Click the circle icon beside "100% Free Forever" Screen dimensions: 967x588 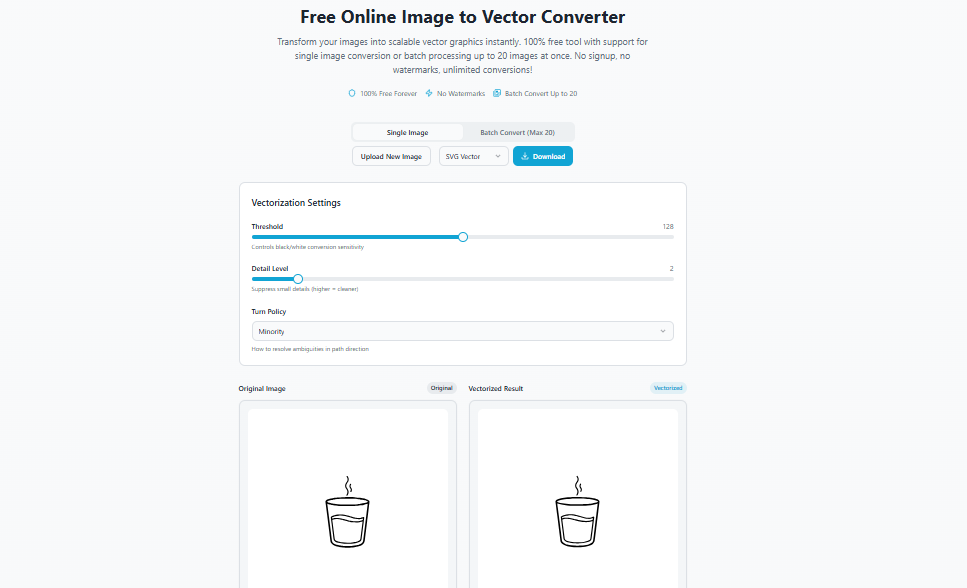pyautogui.click(x=351, y=93)
